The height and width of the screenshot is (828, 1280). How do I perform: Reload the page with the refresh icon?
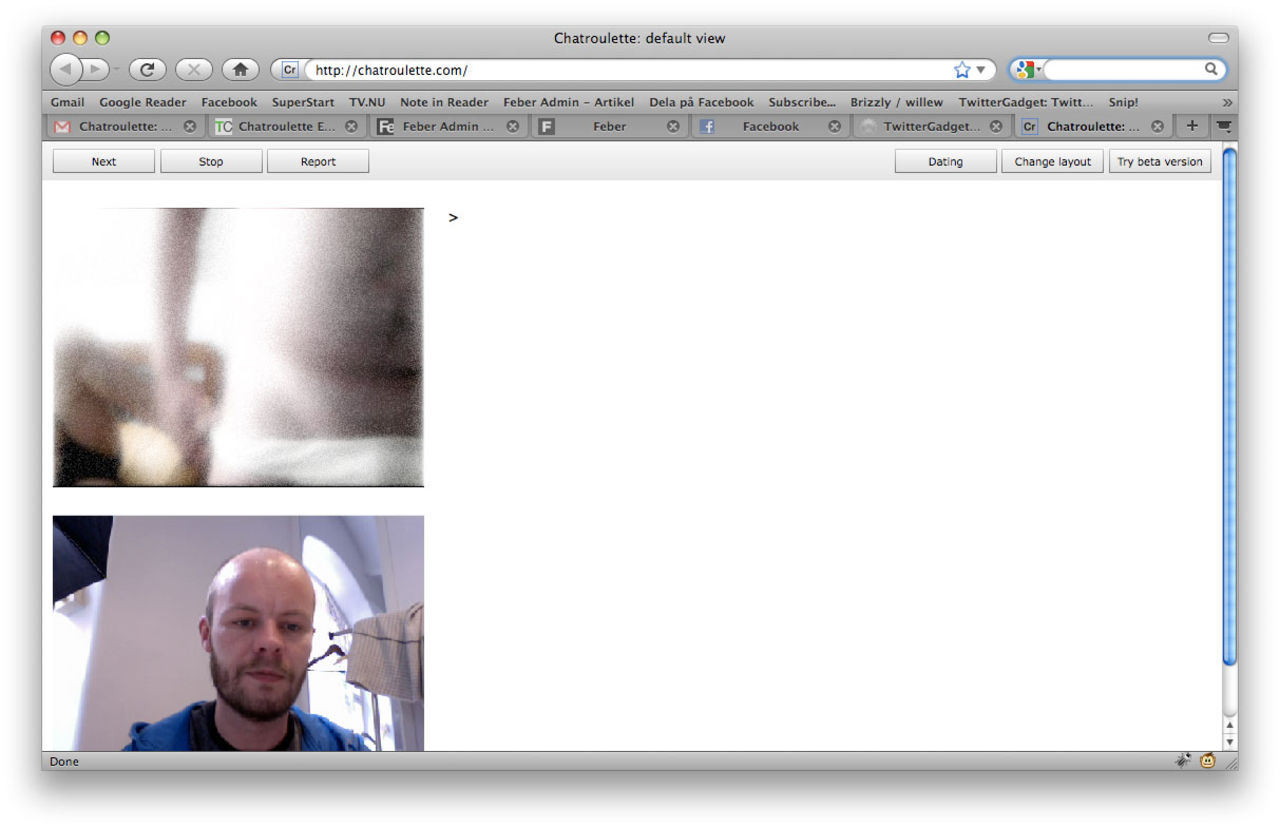(148, 69)
